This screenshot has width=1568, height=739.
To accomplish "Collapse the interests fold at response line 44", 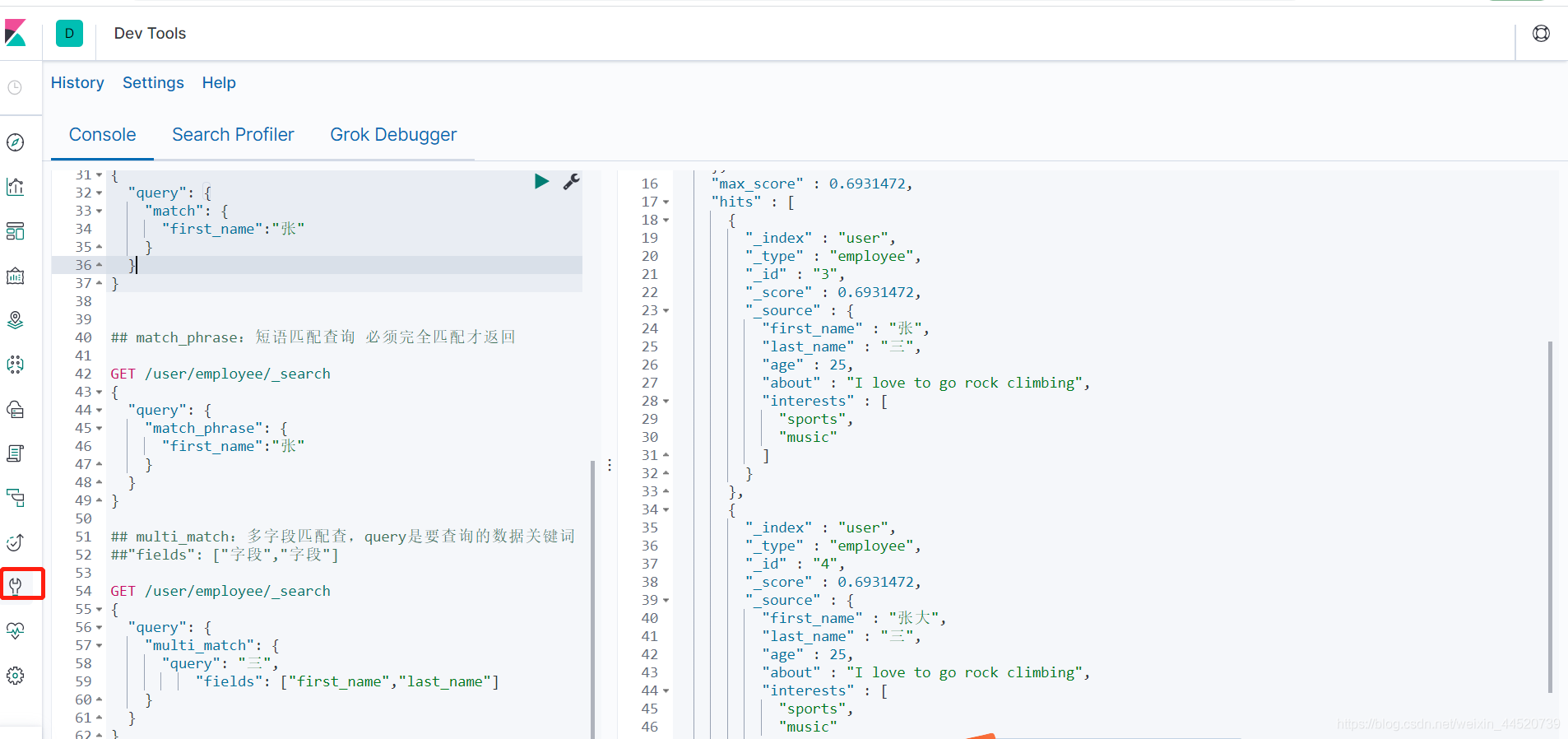I will (x=666, y=691).
